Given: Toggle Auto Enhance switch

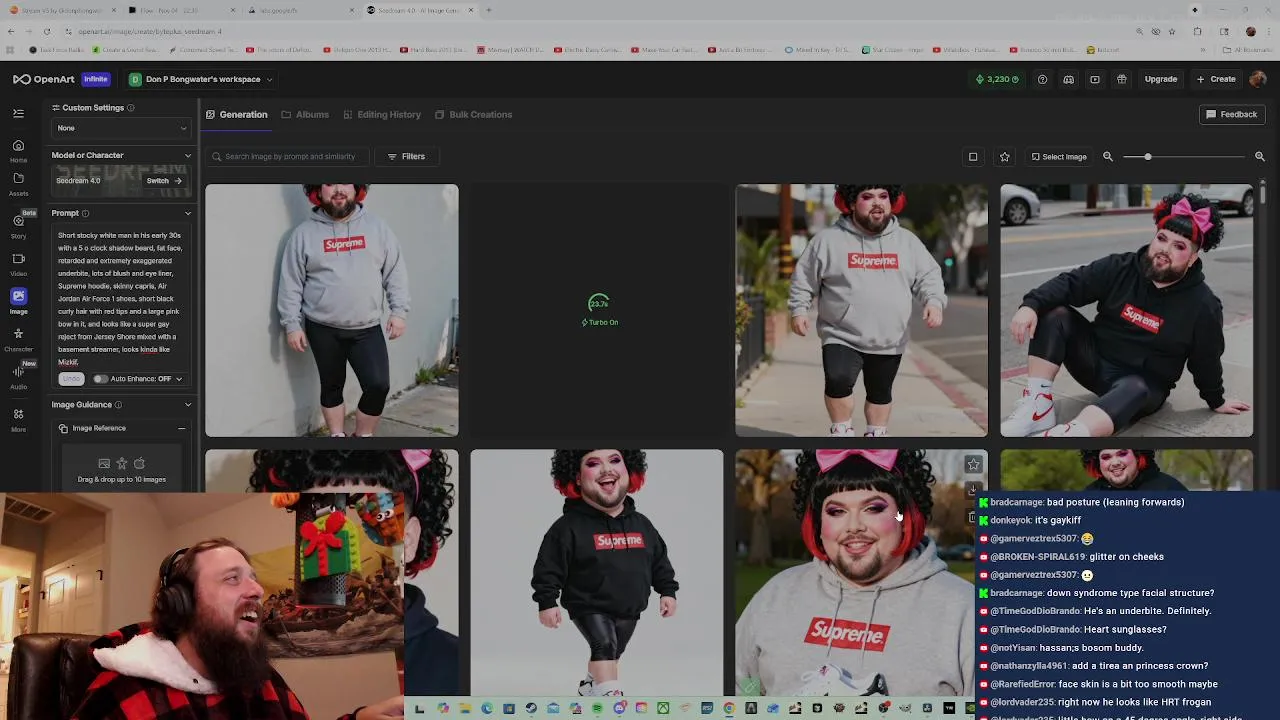Looking at the screenshot, I should (x=100, y=379).
